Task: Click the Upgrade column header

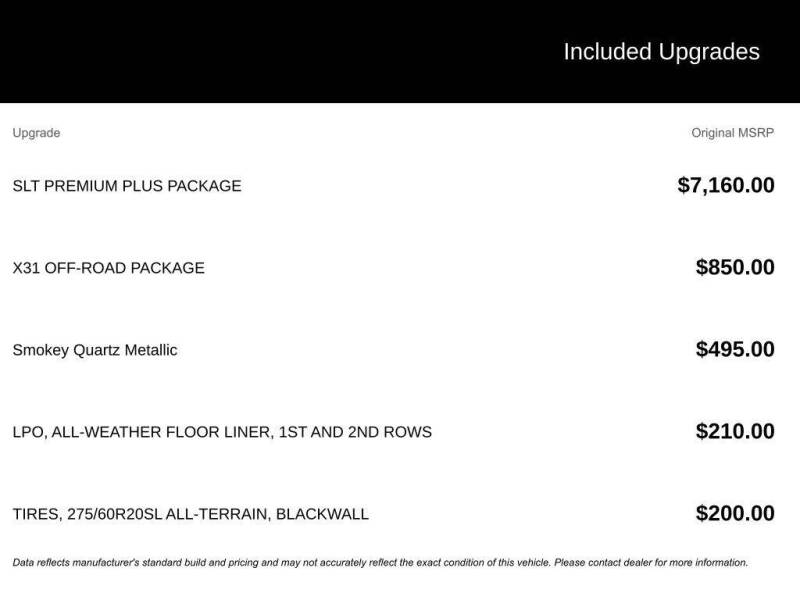Action: (36, 133)
